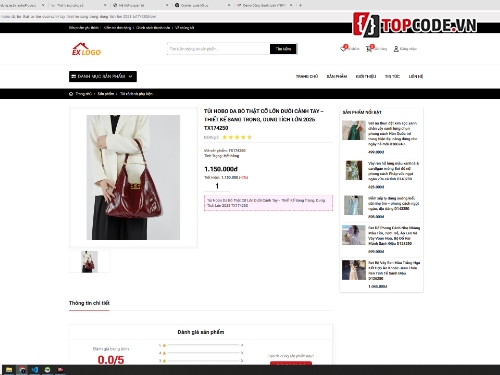Viewport: 500px width, 375px height.
Task: Click the product quantity field showing 1
Action: [217, 186]
